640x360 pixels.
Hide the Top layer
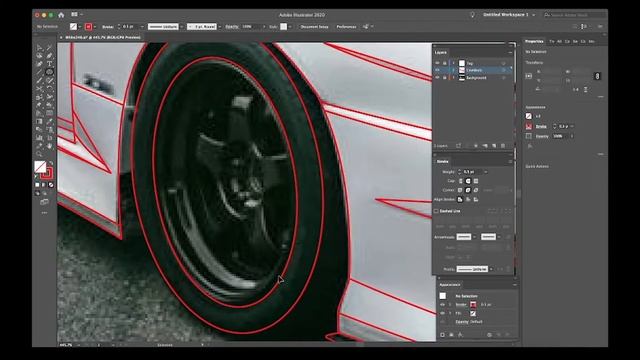tap(437, 63)
